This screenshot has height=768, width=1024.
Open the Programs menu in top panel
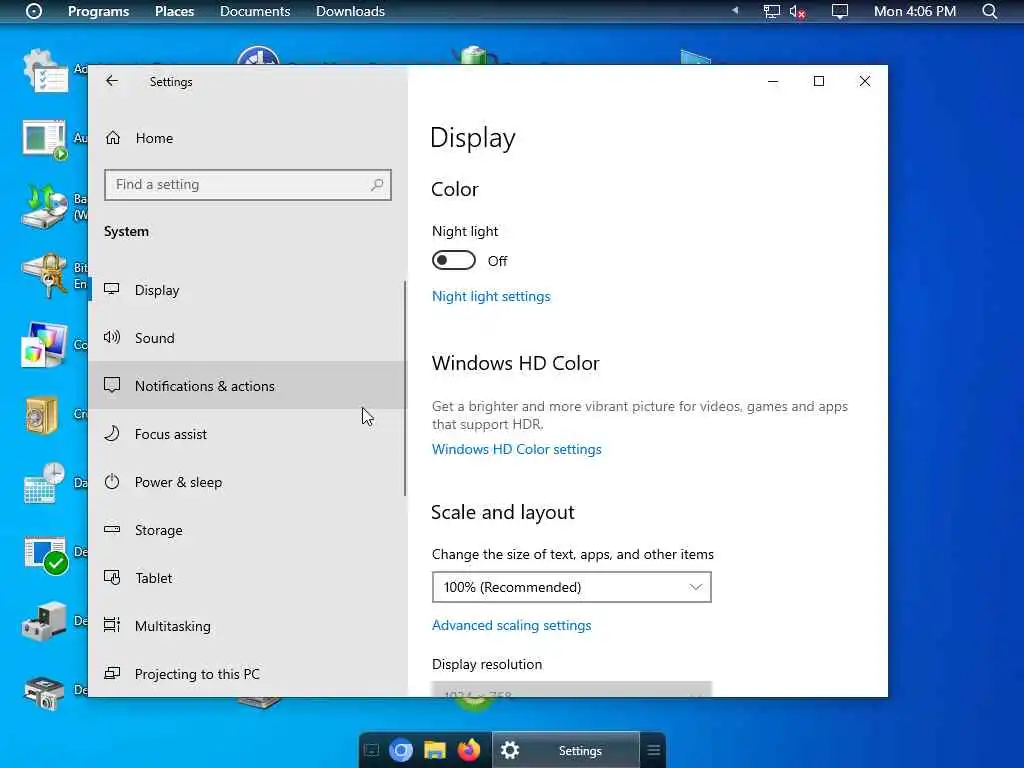(99, 11)
